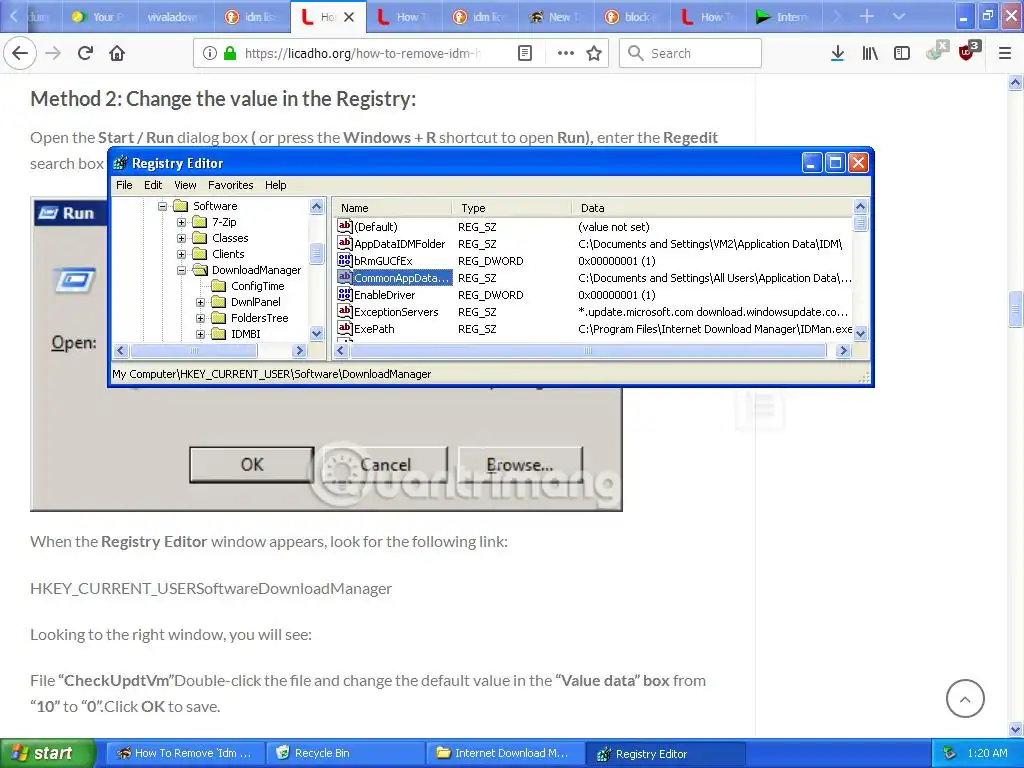
Task: Select the highlighted CommonAppData value
Action: point(401,278)
